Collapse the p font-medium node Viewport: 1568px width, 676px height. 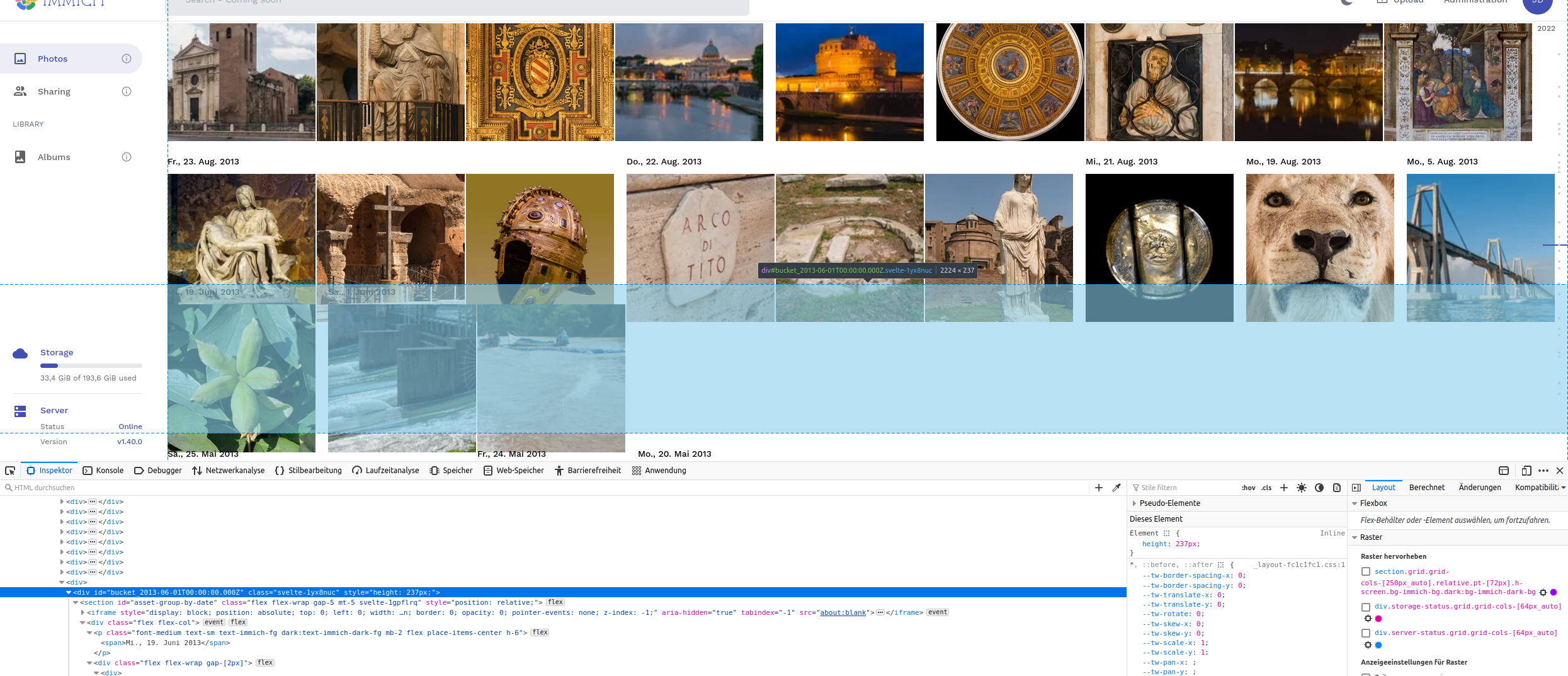[89, 633]
